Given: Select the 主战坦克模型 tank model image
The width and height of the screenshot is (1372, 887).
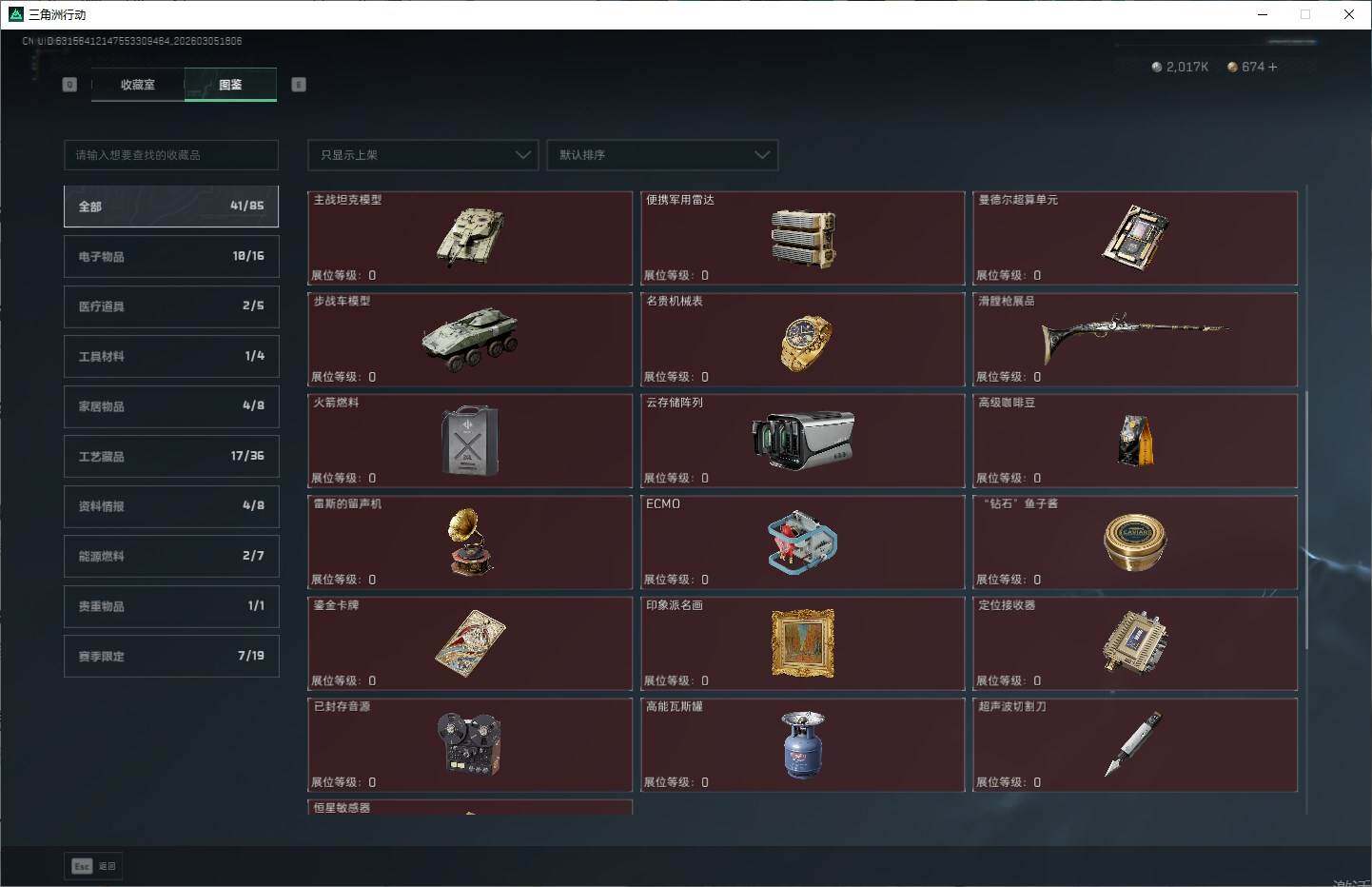Looking at the screenshot, I should coord(470,236).
